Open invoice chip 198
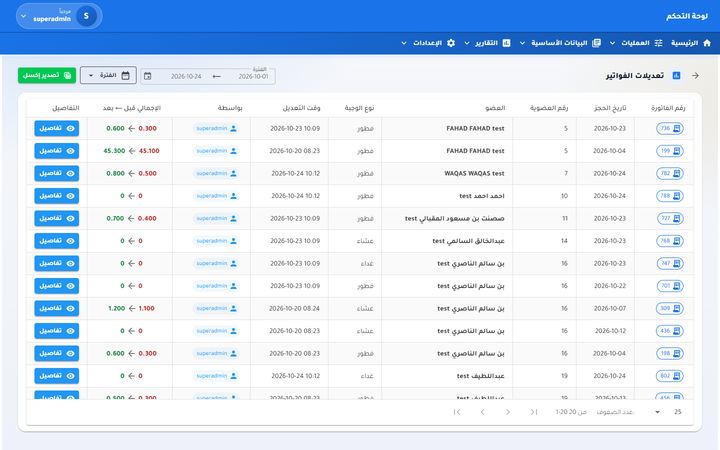Viewport: 720px width, 450px height. pyautogui.click(x=669, y=353)
